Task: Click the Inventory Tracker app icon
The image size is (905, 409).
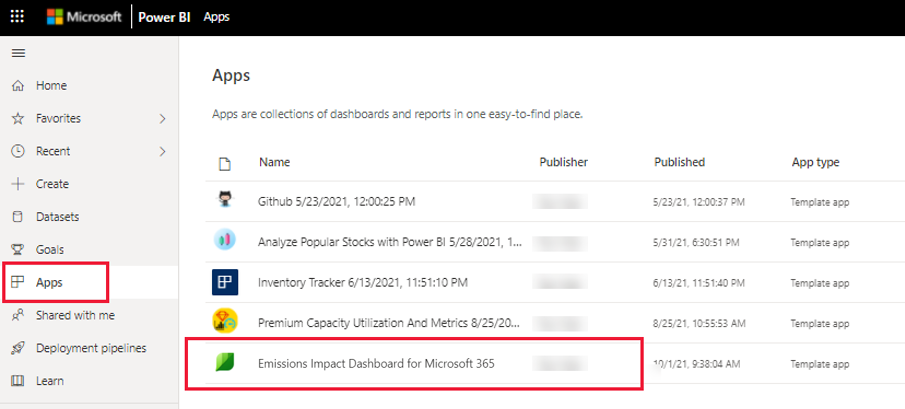Action: [224, 281]
